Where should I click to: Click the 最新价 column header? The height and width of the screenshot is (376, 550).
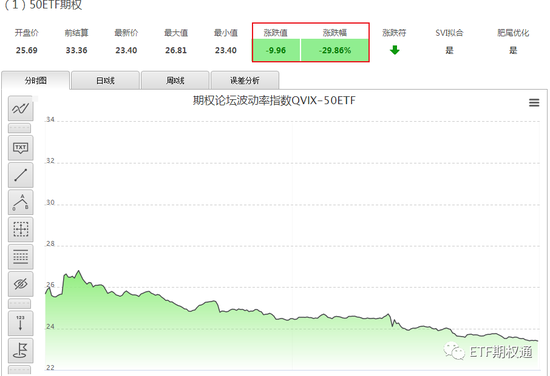coord(126,33)
